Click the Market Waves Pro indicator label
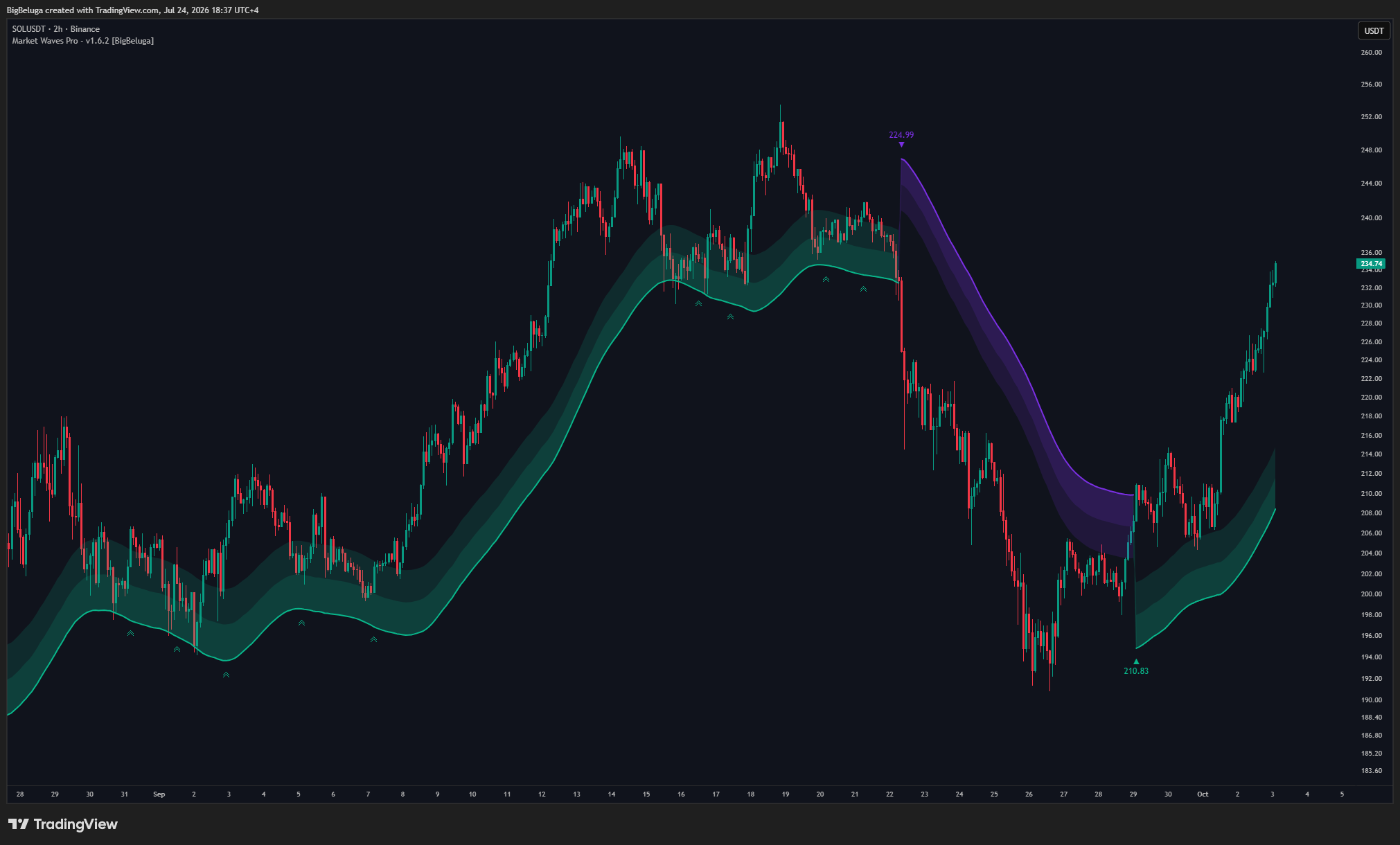Screen dimensions: 1400x845 [x=83, y=41]
